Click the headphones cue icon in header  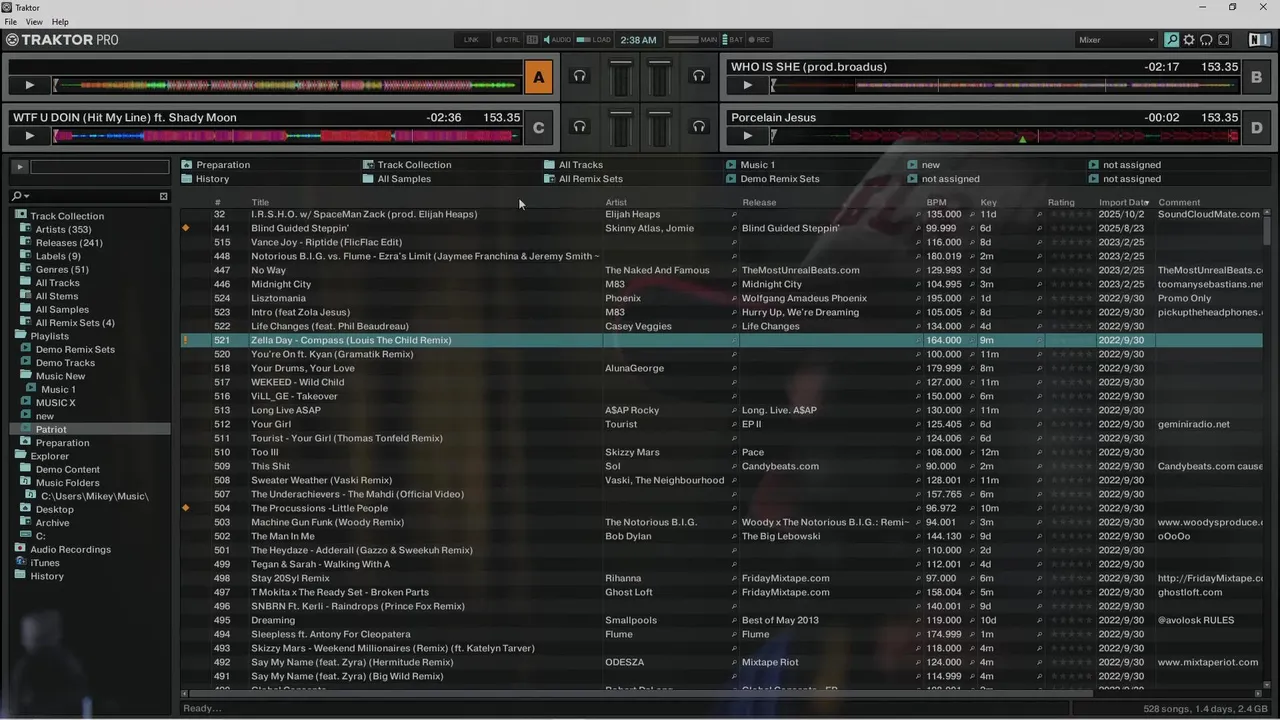(x=1206, y=40)
